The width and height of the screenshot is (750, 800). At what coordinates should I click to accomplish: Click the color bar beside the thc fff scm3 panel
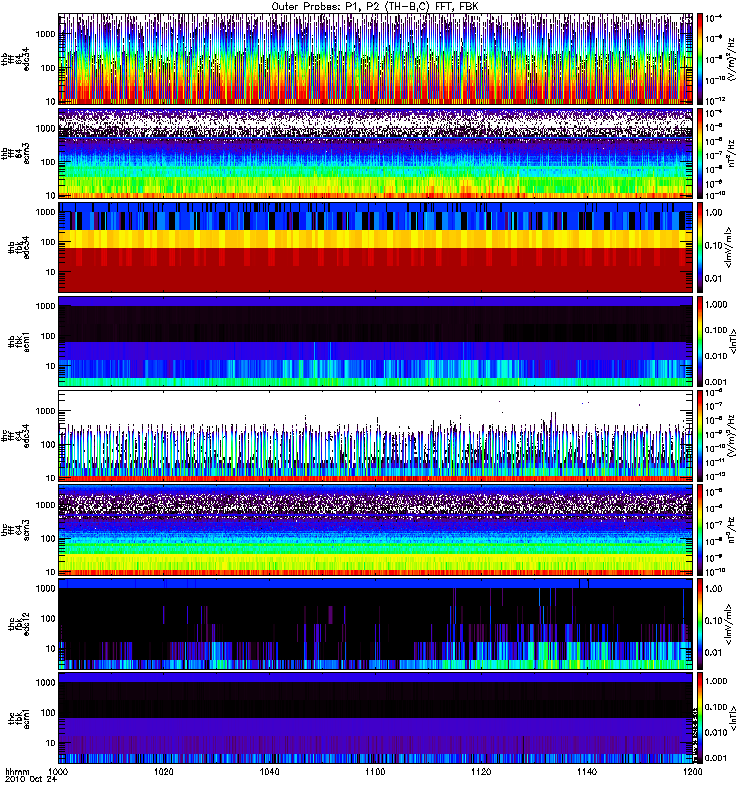tap(700, 530)
